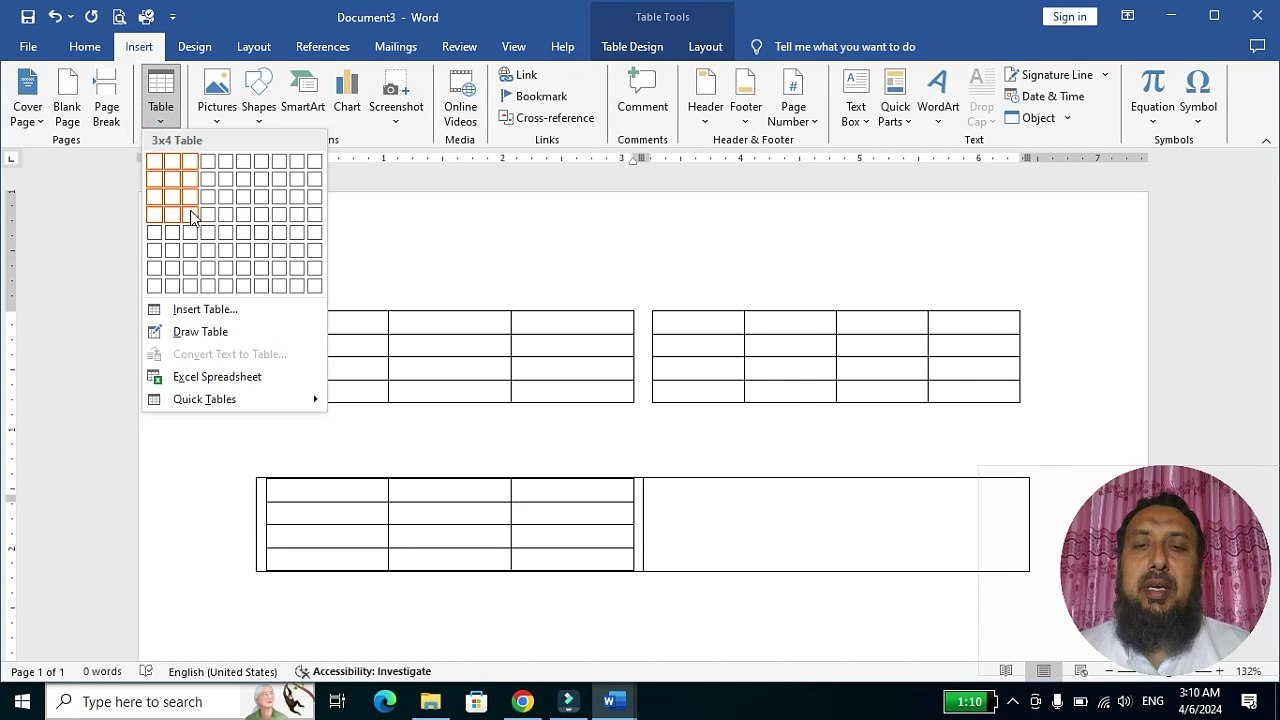Viewport: 1280px width, 720px height.
Task: Click the Sign in button
Action: coord(1069,17)
